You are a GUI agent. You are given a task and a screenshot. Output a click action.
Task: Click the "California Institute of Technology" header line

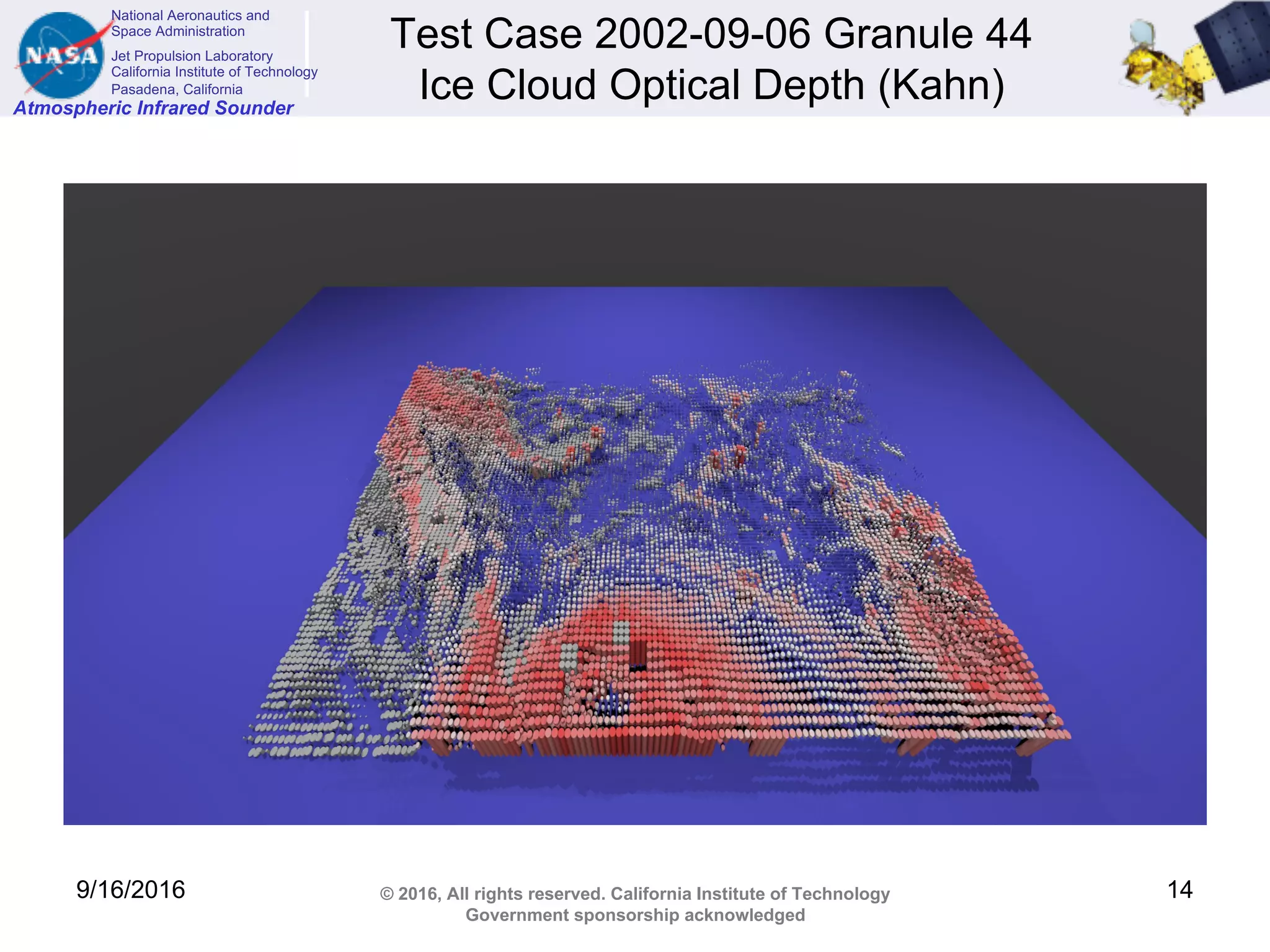click(214, 72)
